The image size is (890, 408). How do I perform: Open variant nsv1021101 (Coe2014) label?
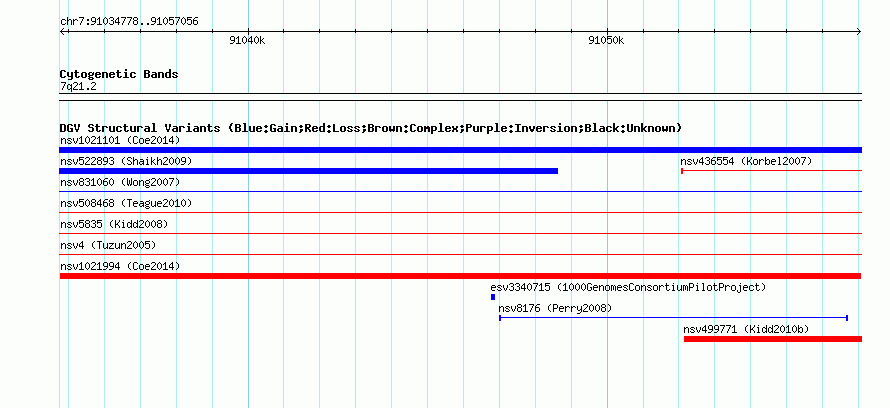[x=120, y=140]
